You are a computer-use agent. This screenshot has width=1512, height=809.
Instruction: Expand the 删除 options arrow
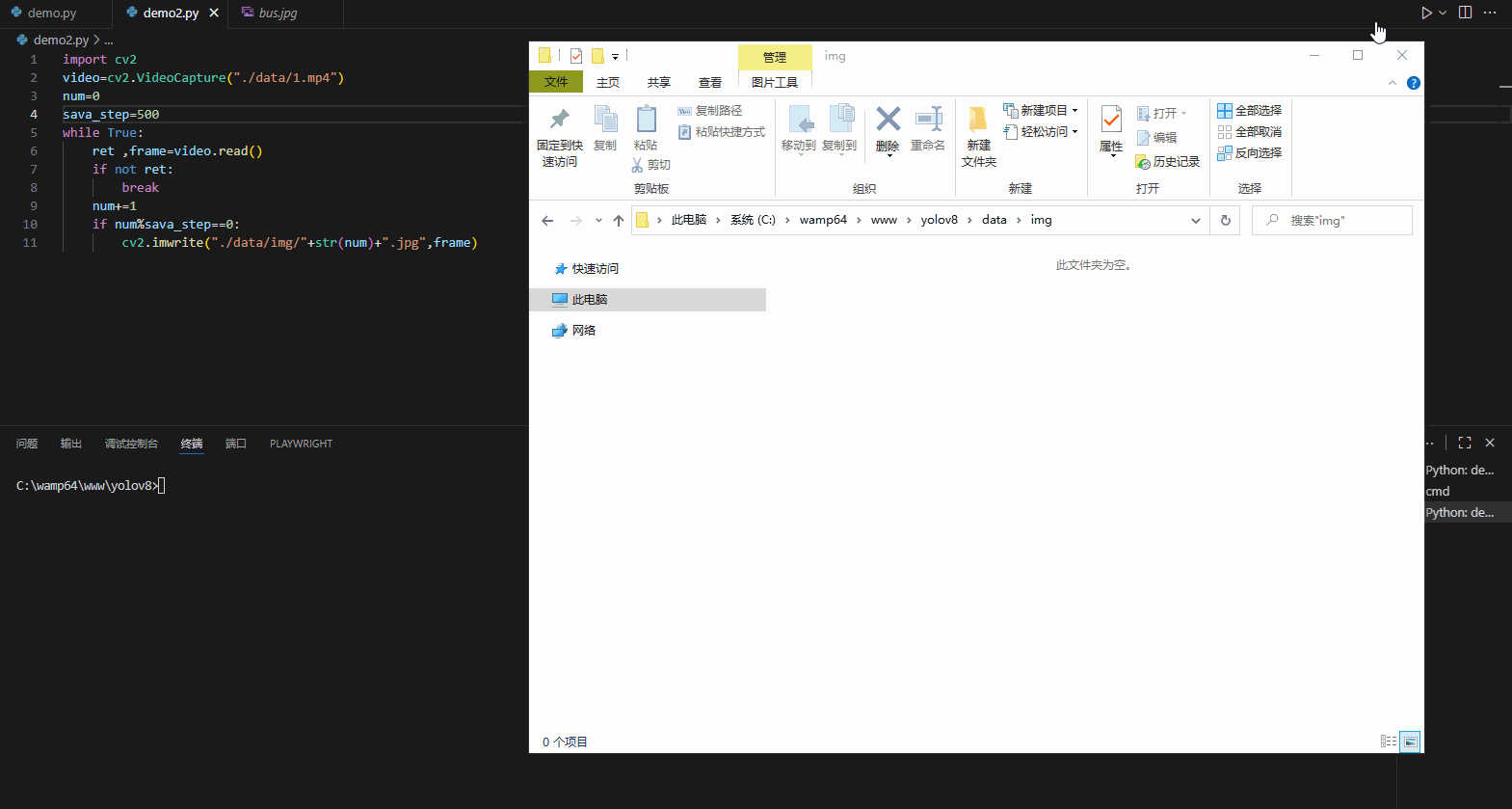(x=889, y=156)
